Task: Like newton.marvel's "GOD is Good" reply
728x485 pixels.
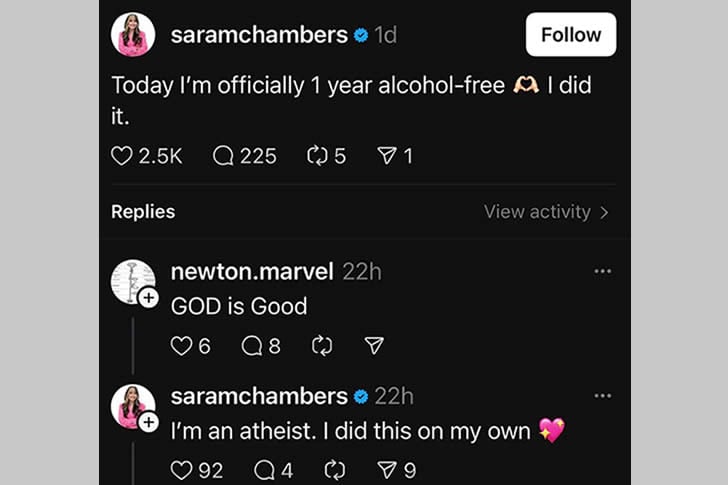Action: (181, 346)
